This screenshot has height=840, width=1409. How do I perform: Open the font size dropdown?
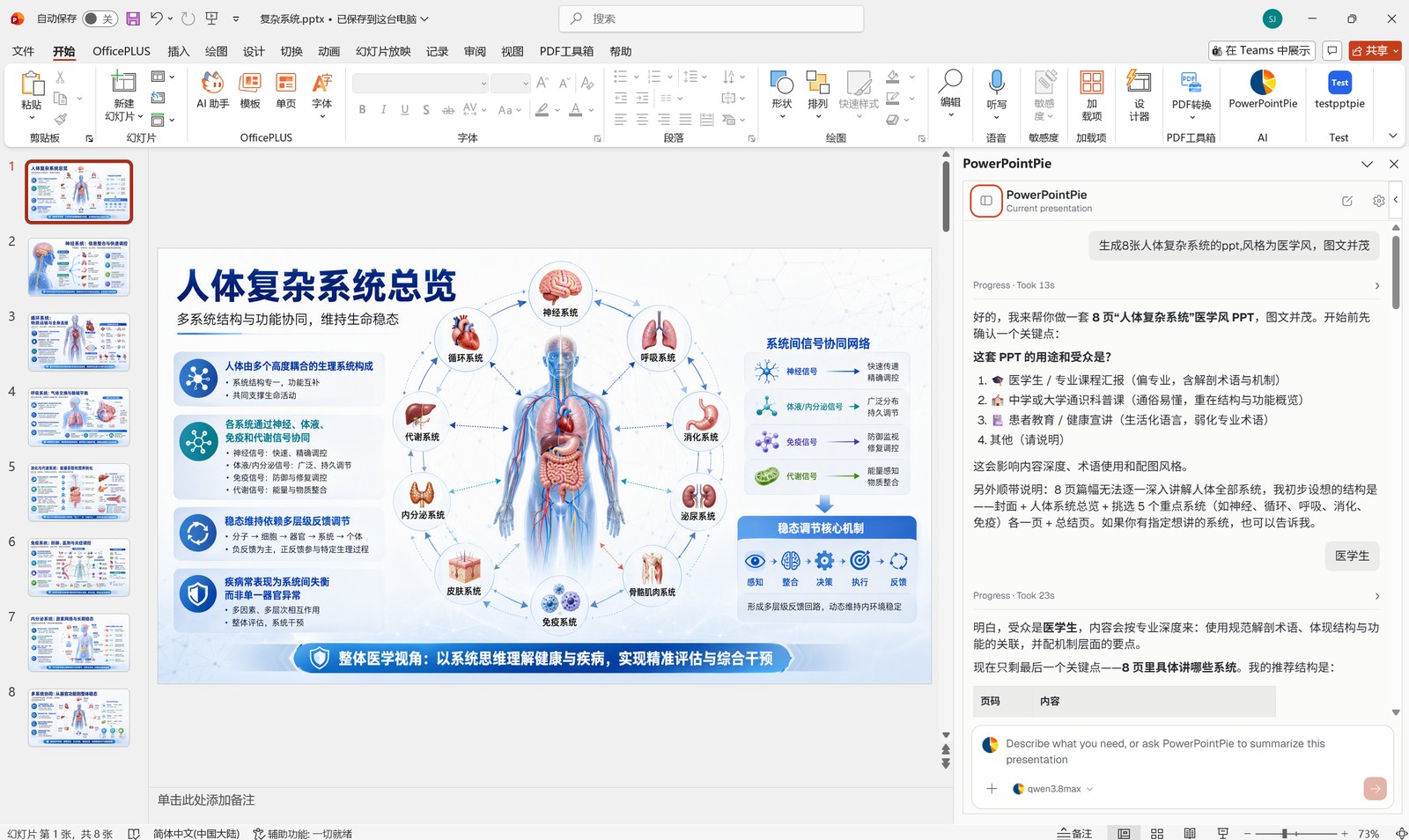pos(526,84)
